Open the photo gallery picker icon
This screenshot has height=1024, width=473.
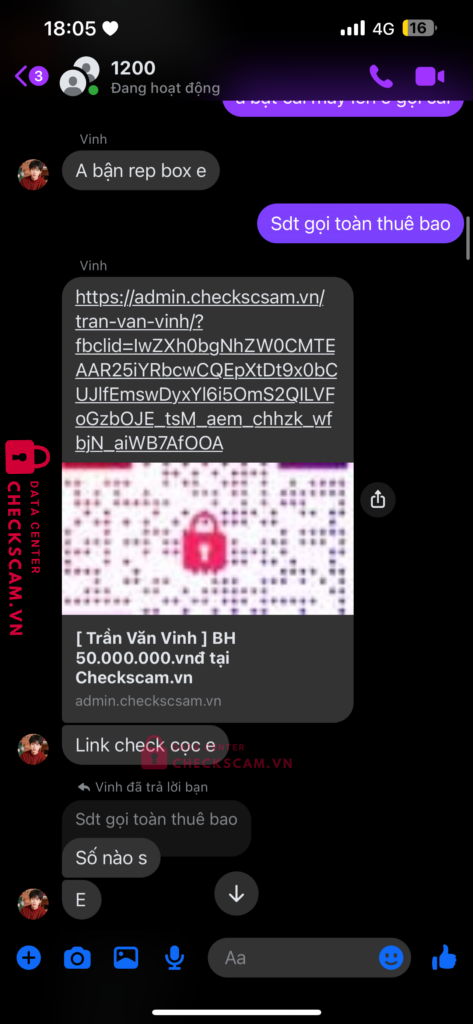(125, 957)
